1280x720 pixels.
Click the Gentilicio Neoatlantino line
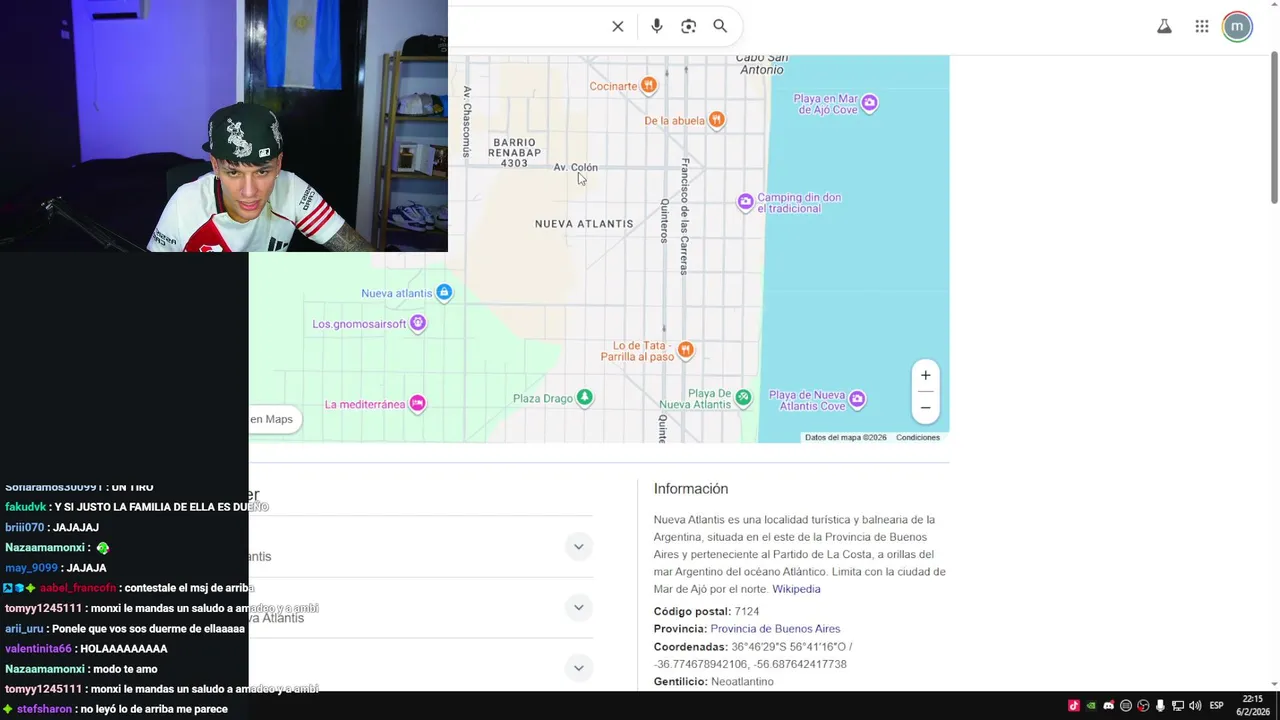click(714, 682)
